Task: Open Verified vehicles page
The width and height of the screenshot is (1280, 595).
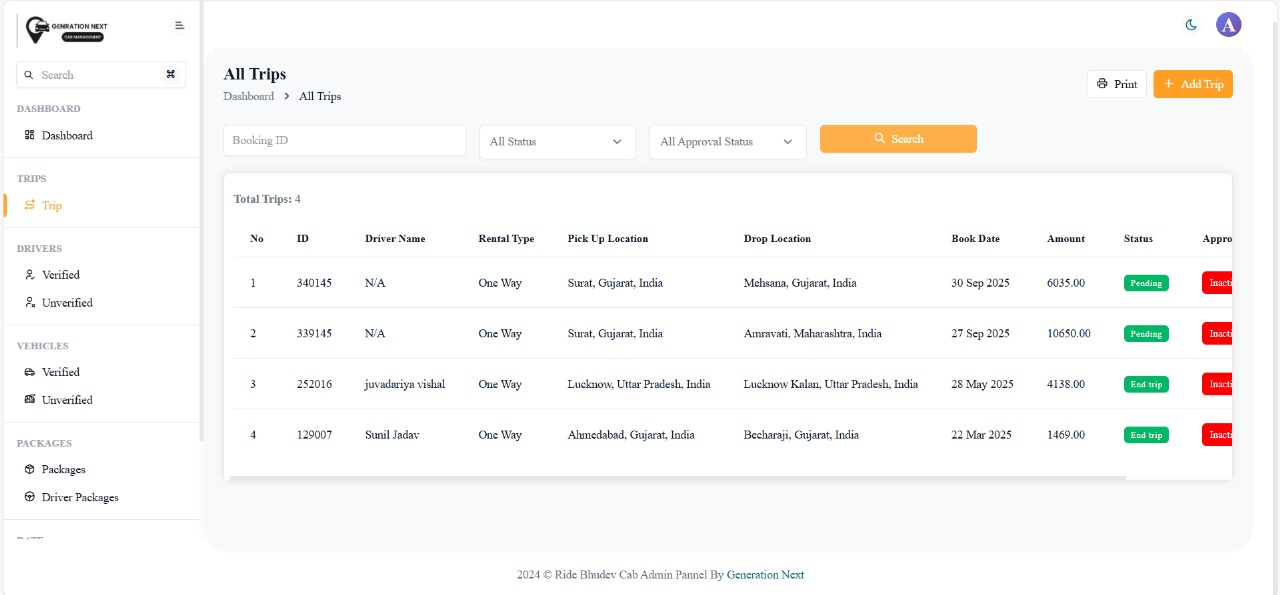Action: 60,372
